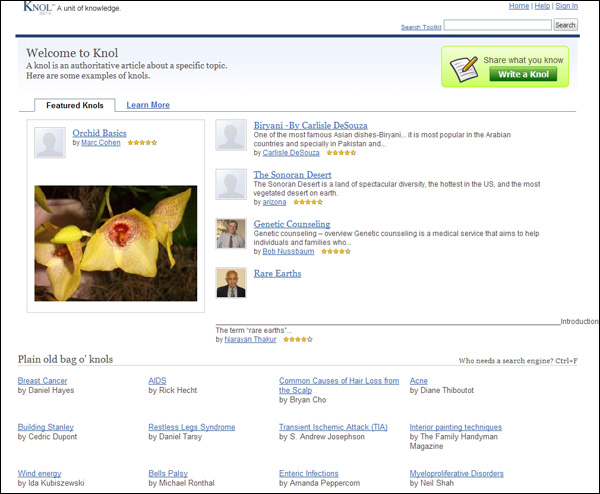Click the Rare Earths author photo
This screenshot has height=494, width=600.
tap(231, 283)
